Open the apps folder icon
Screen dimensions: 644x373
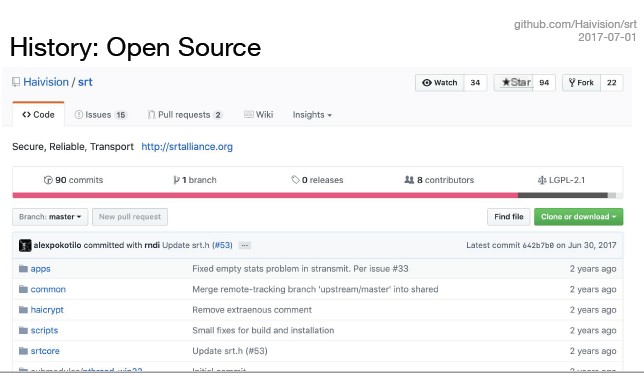pos(23,269)
